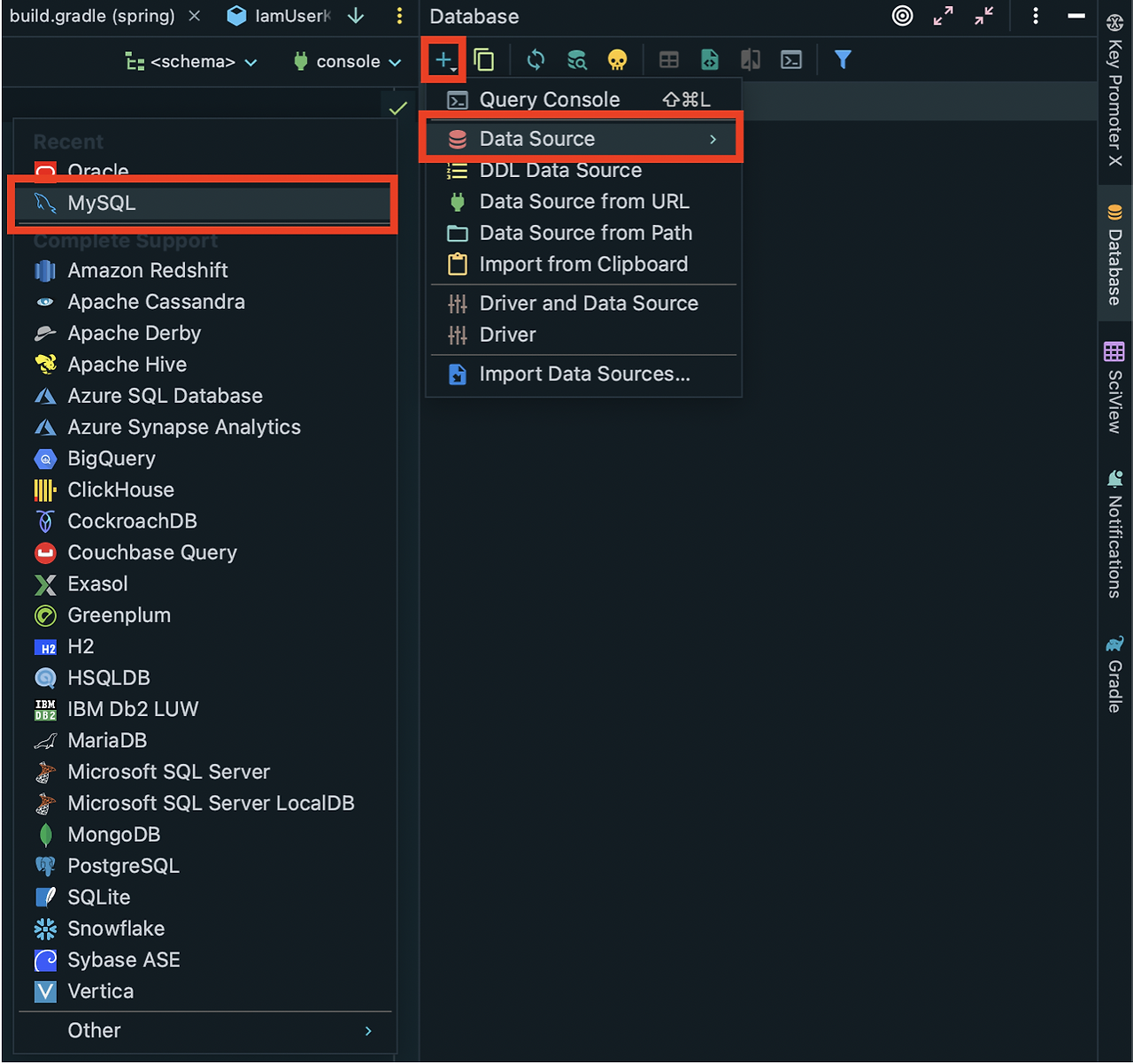The width and height of the screenshot is (1133, 1064).
Task: Choose PostgreSQL data source
Action: (x=205, y=866)
